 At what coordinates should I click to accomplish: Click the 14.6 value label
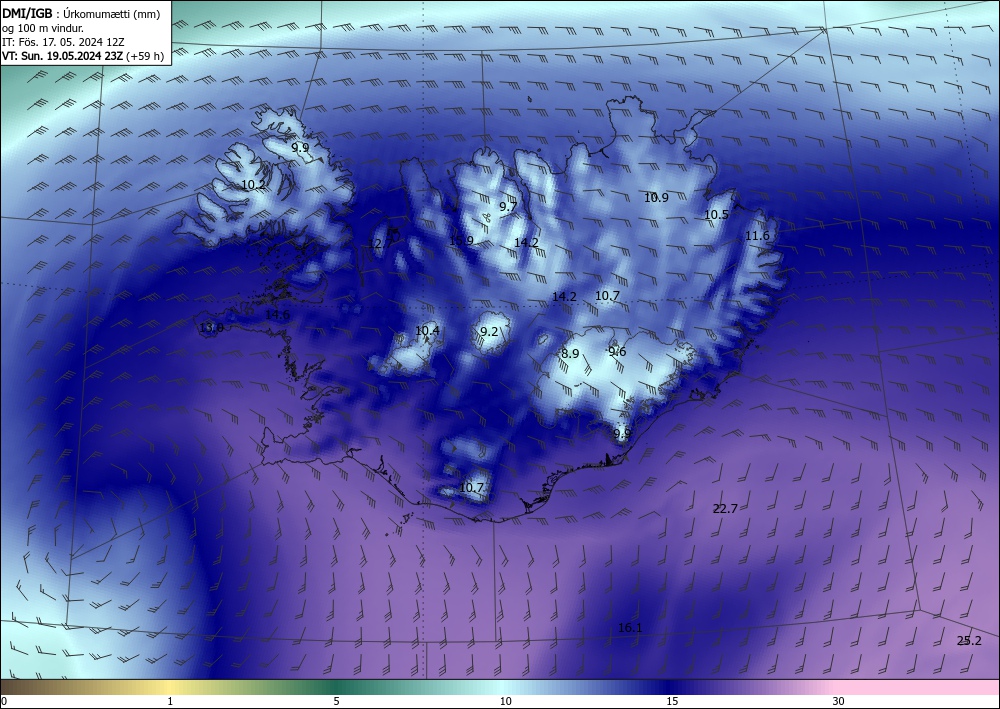277,315
